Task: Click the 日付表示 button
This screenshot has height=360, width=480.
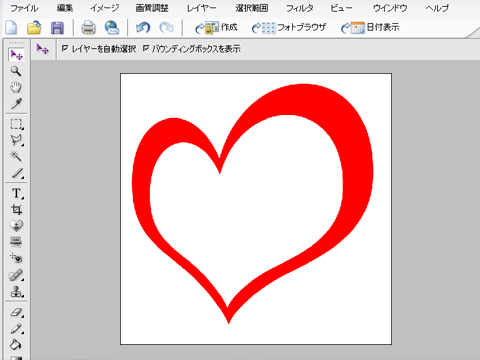Action: 370,28
